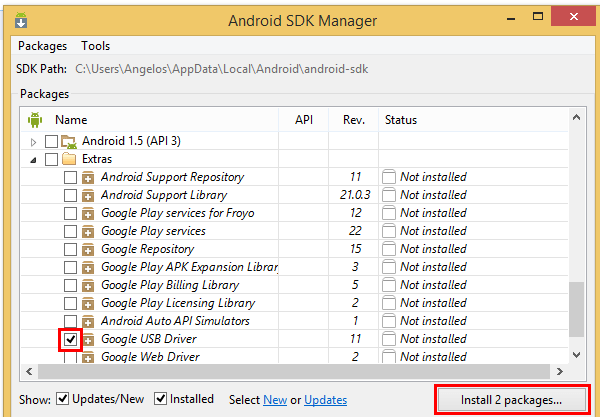Click the Google Play APK Expansion Library package icon

[x=88, y=267]
